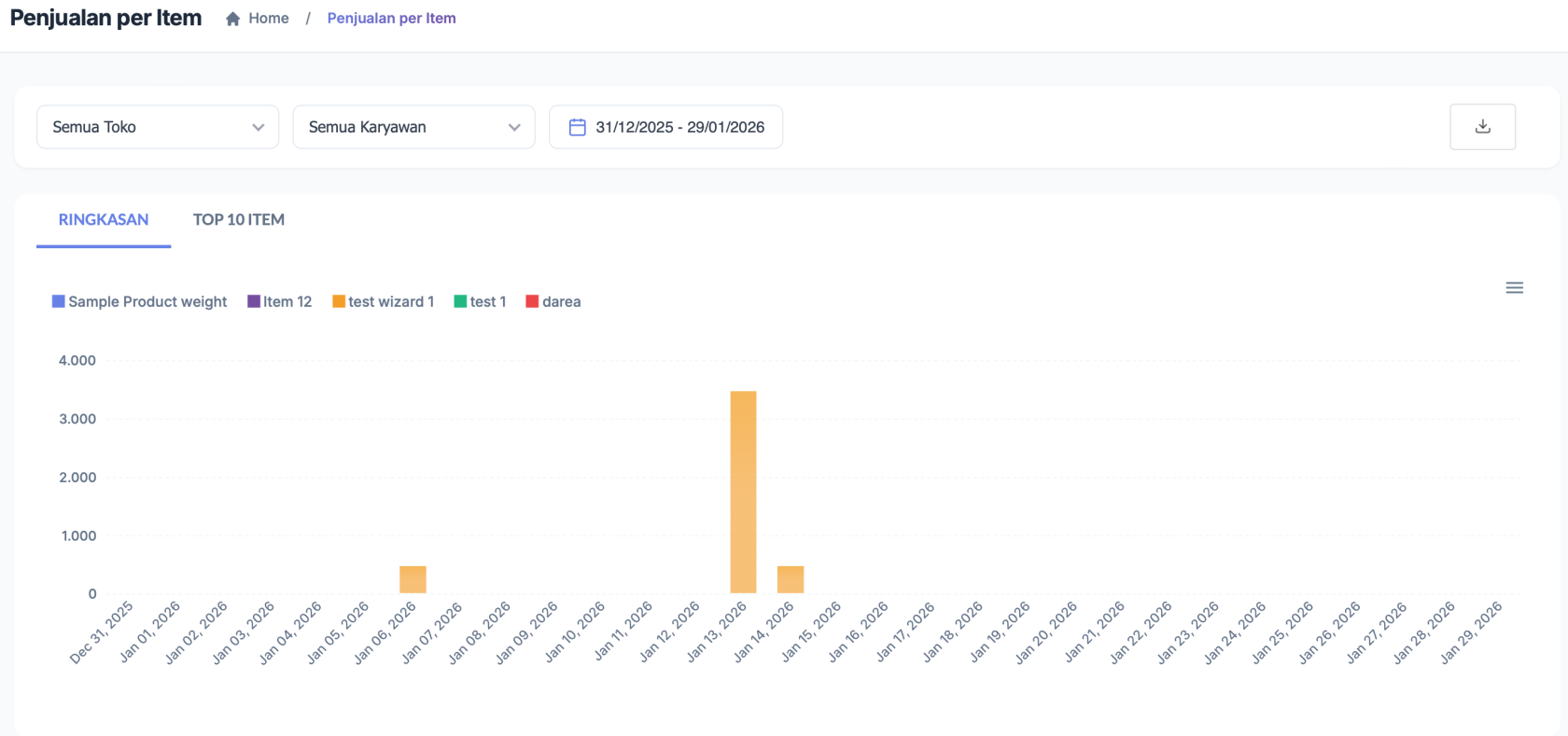Select the RINGKASAN tab
The width and height of the screenshot is (1568, 736).
pyautogui.click(x=104, y=220)
